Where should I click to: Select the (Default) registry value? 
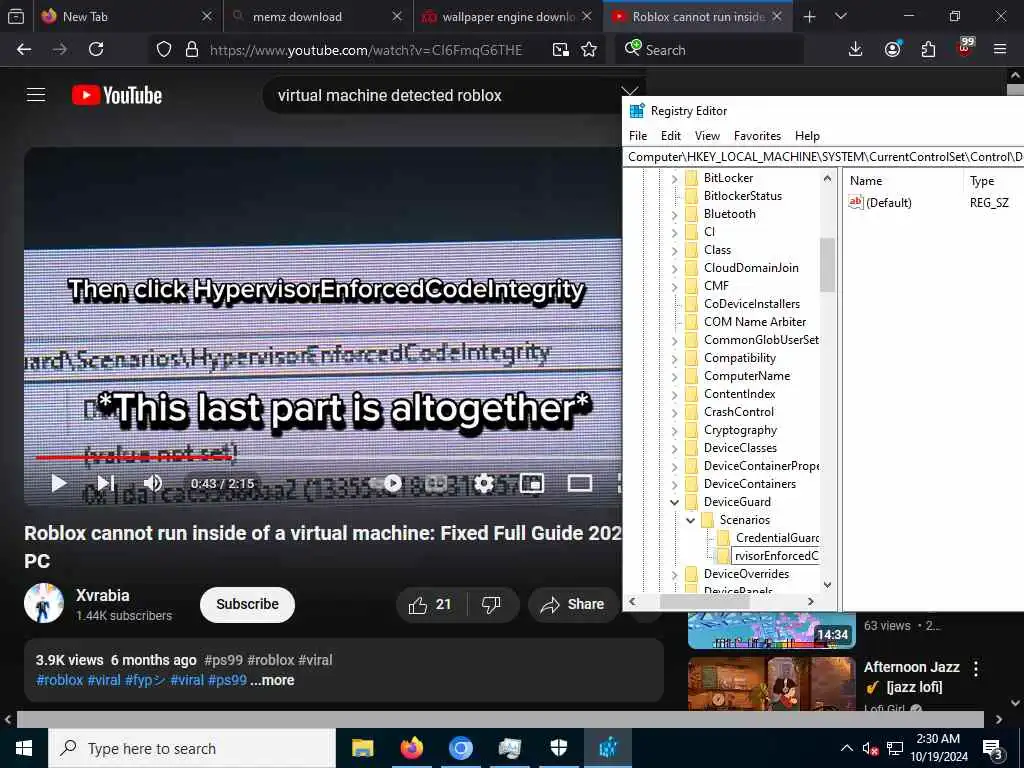point(888,202)
